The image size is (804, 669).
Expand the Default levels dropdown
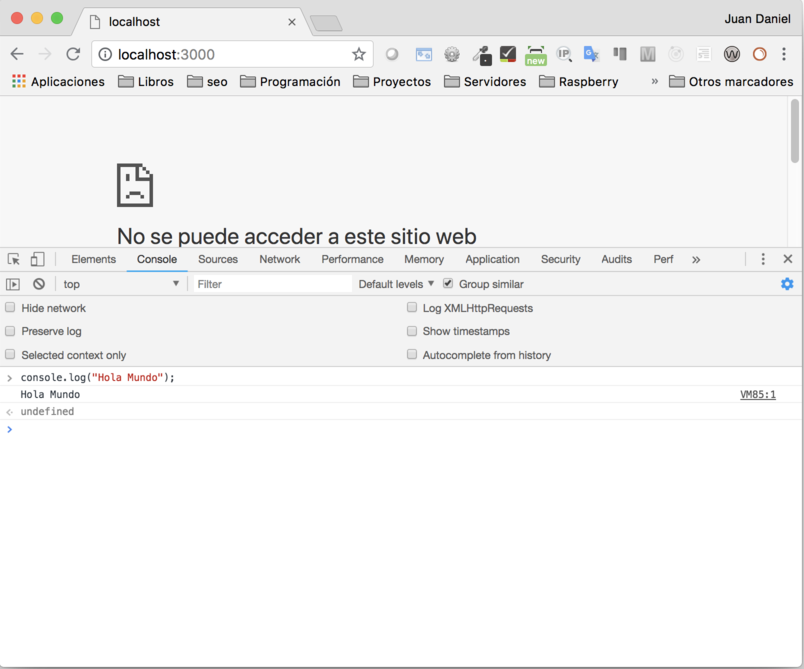pyautogui.click(x=396, y=284)
